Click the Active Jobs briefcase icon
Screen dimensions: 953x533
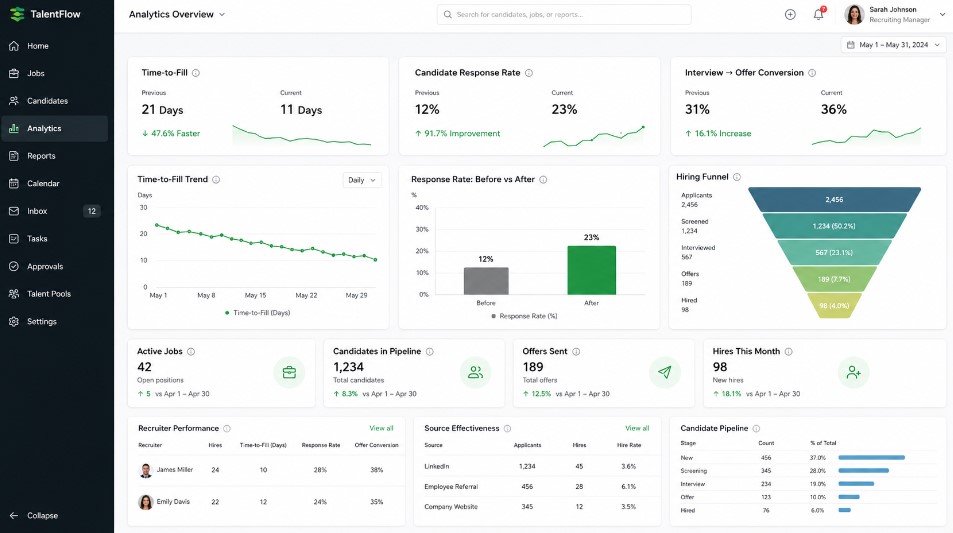point(289,372)
